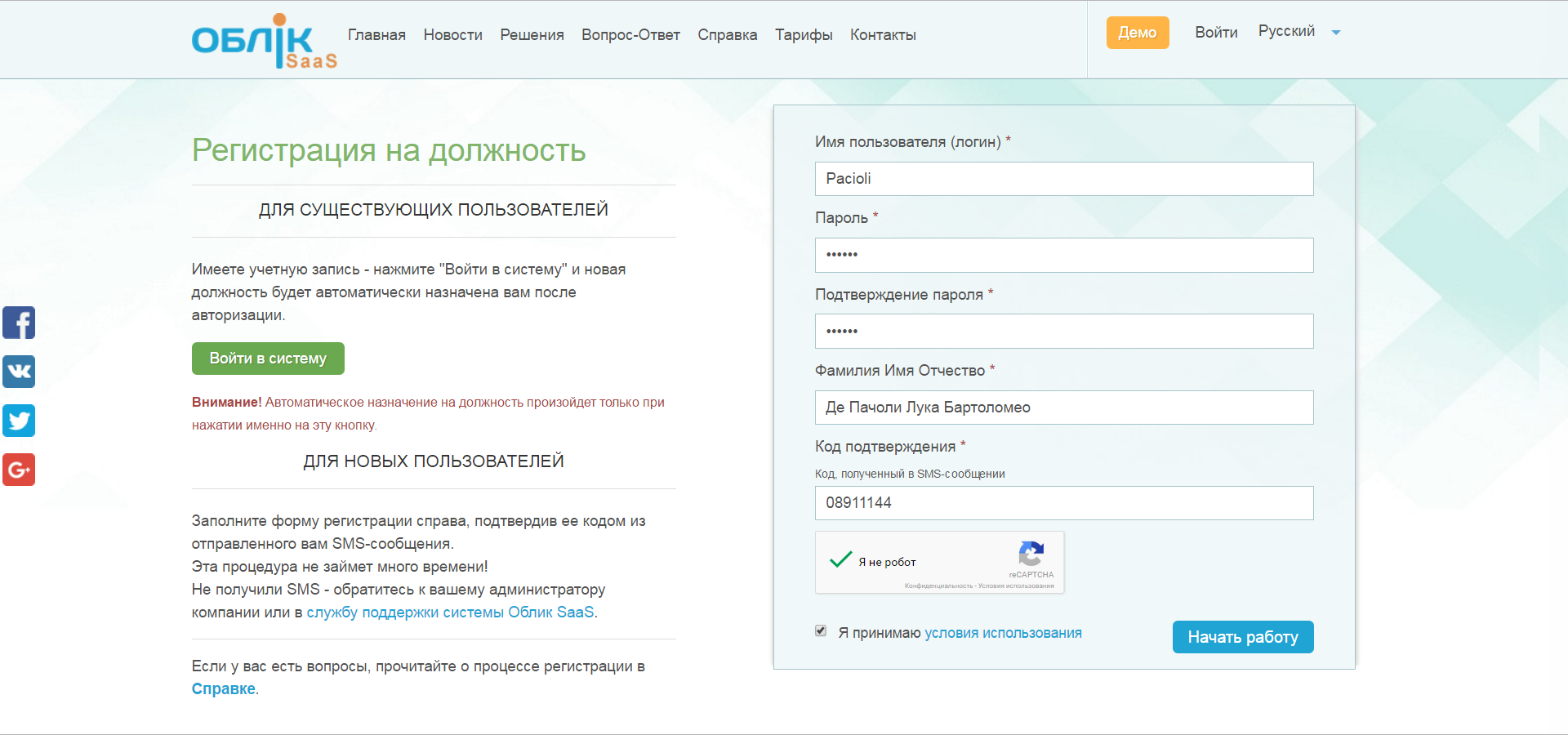Open the 'условия использования' link

(x=1003, y=633)
